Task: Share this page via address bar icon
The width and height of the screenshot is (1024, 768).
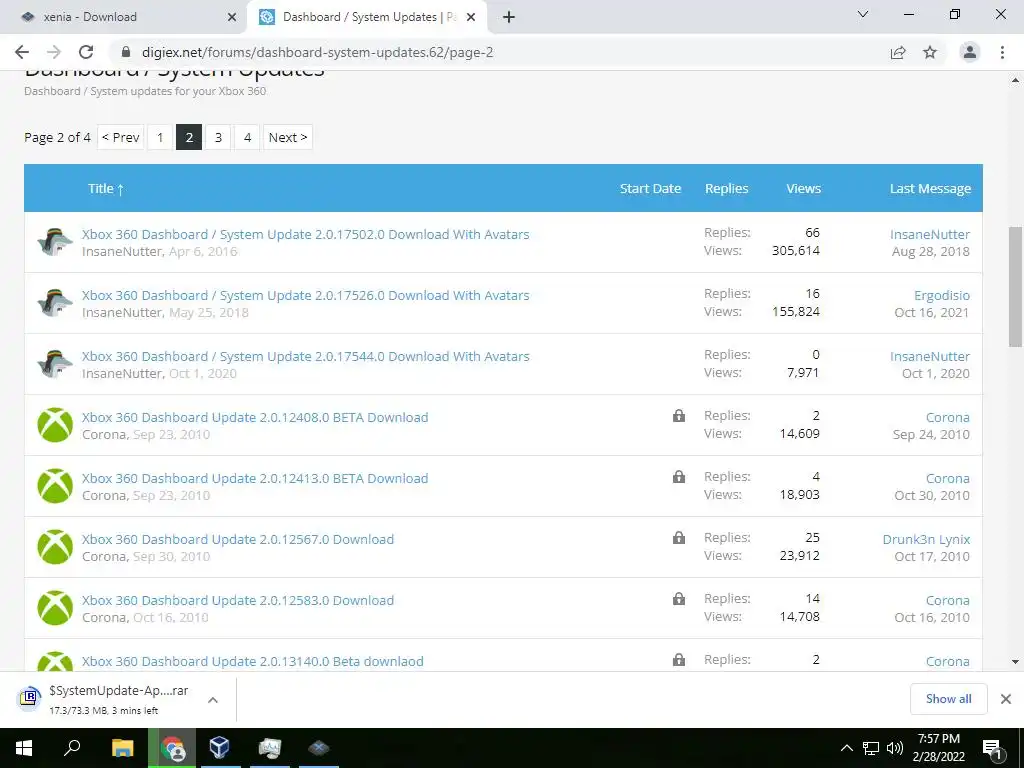Action: pos(898,52)
